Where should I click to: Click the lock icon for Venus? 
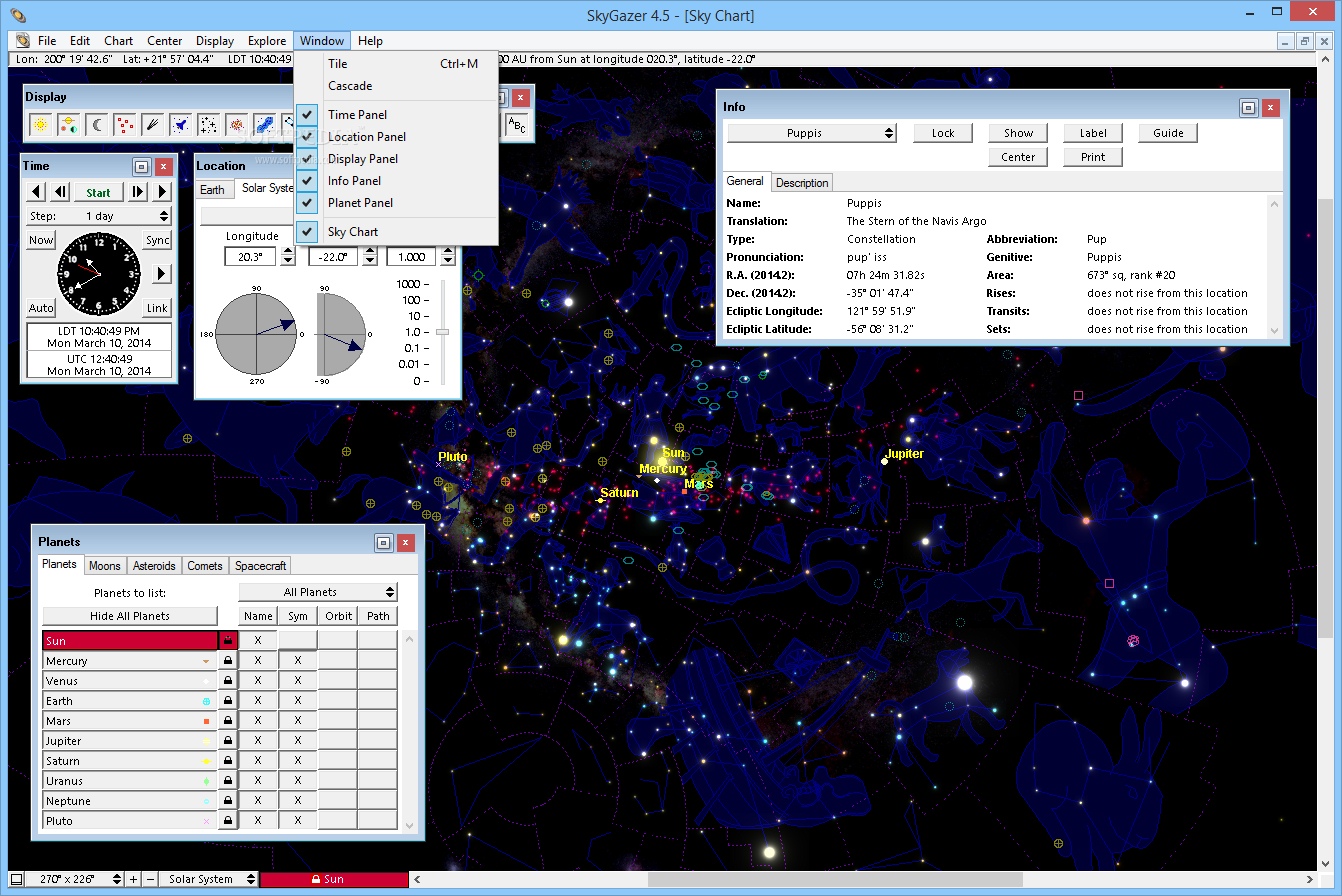click(x=228, y=681)
